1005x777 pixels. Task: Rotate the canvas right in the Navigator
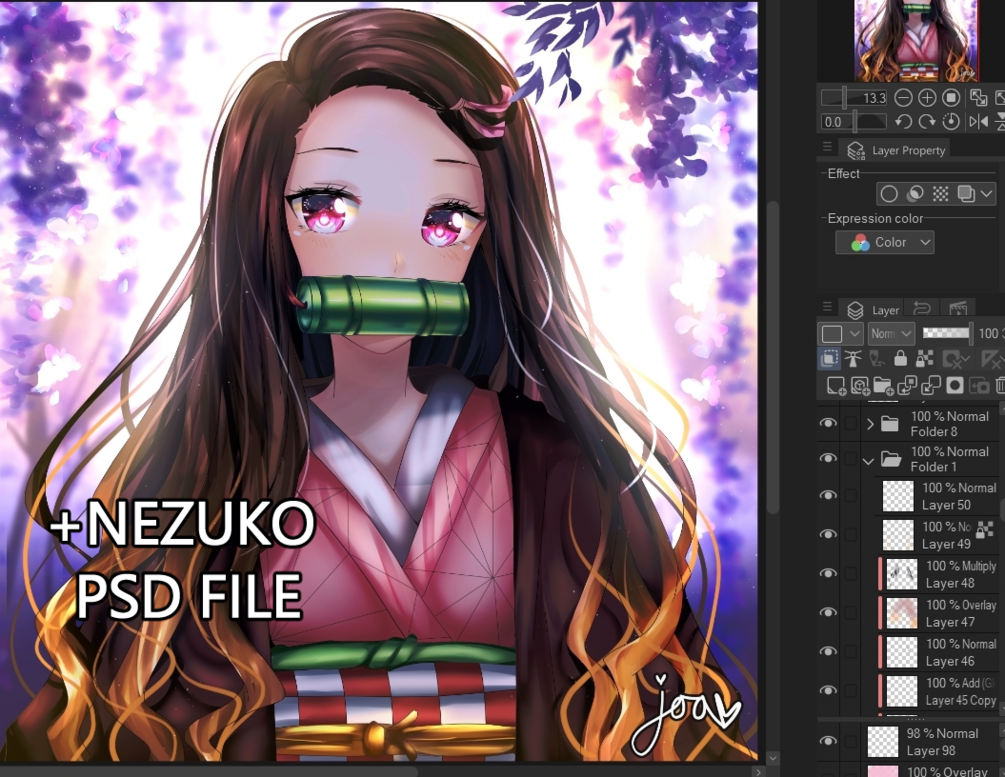coord(927,122)
